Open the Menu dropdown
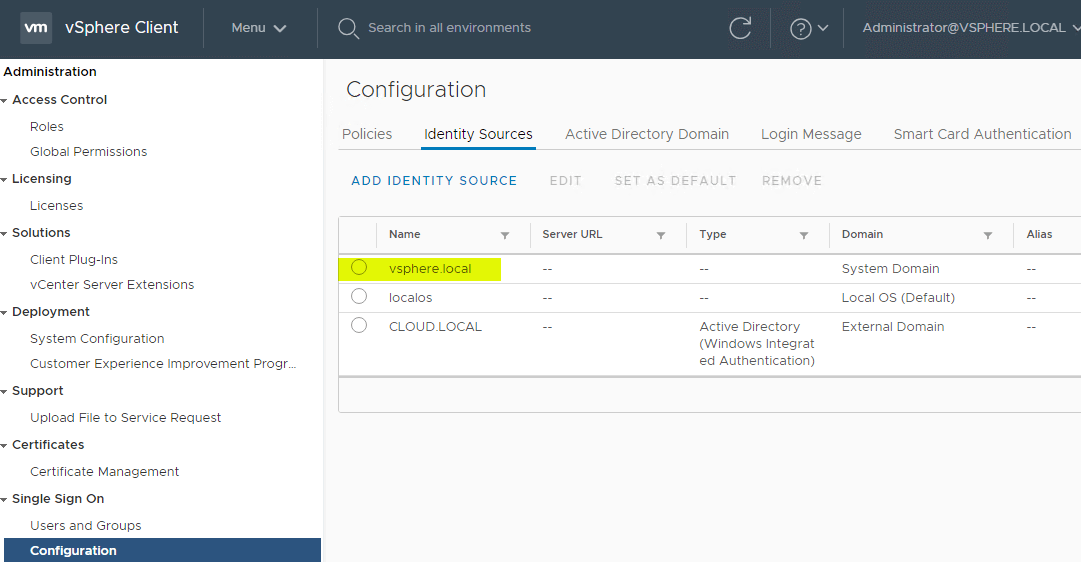 coord(259,28)
